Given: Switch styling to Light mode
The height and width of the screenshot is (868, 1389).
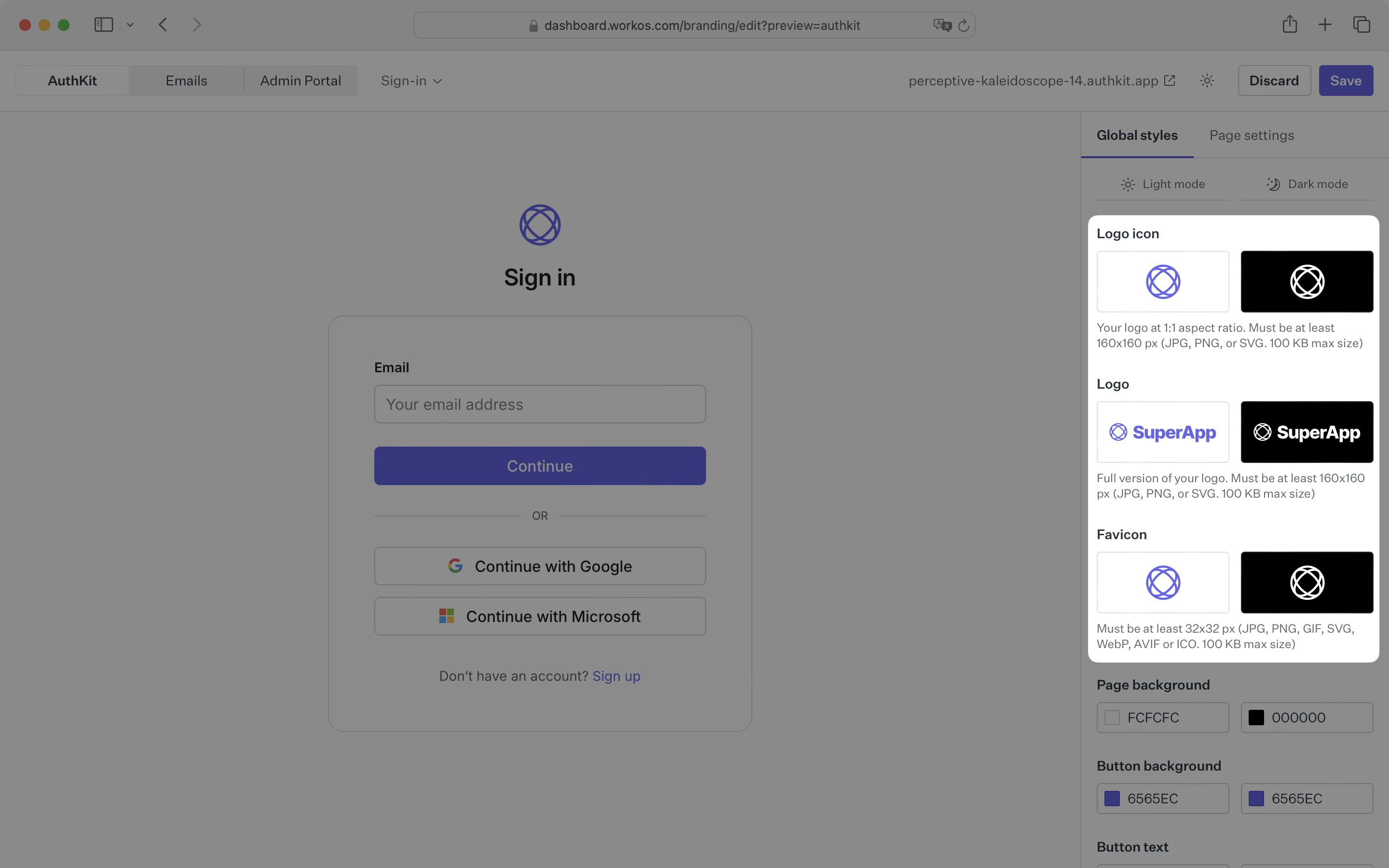Looking at the screenshot, I should [x=1163, y=184].
